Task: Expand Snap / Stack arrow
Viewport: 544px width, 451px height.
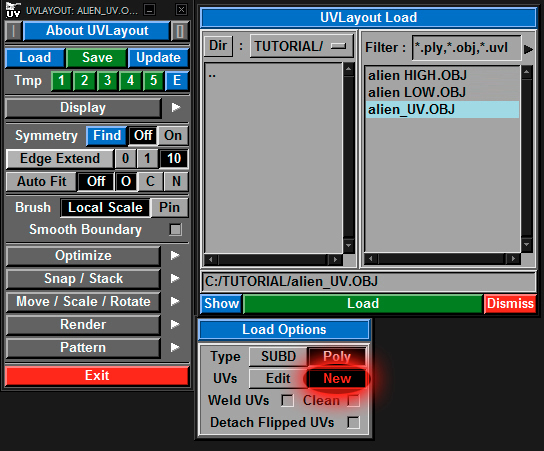Action: tap(175, 279)
